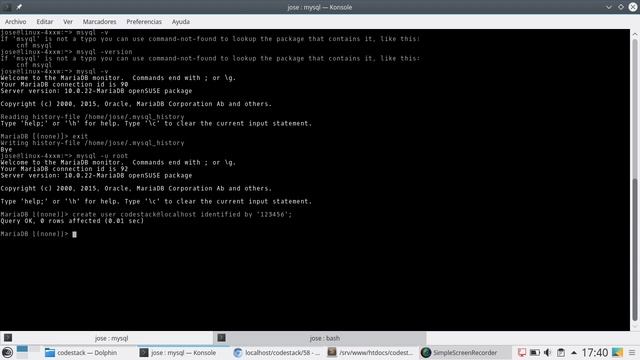Image resolution: width=640 pixels, height=360 pixels.
Task: Open the Editar menu
Action: pos(44,22)
